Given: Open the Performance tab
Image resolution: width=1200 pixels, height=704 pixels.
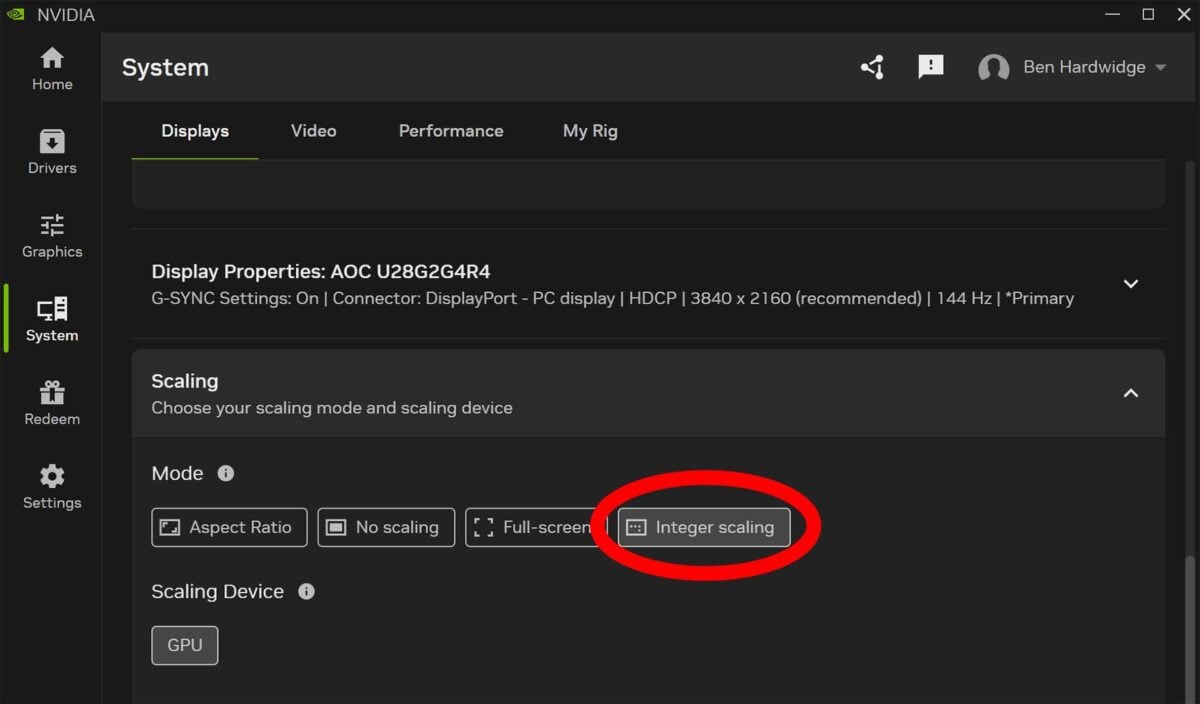Looking at the screenshot, I should [450, 130].
